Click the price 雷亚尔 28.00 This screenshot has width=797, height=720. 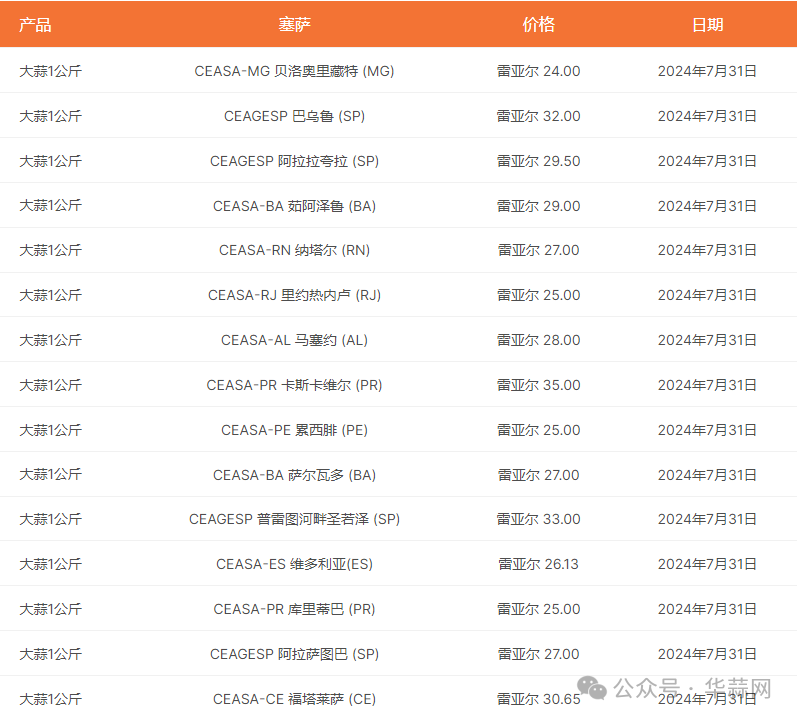click(538, 340)
